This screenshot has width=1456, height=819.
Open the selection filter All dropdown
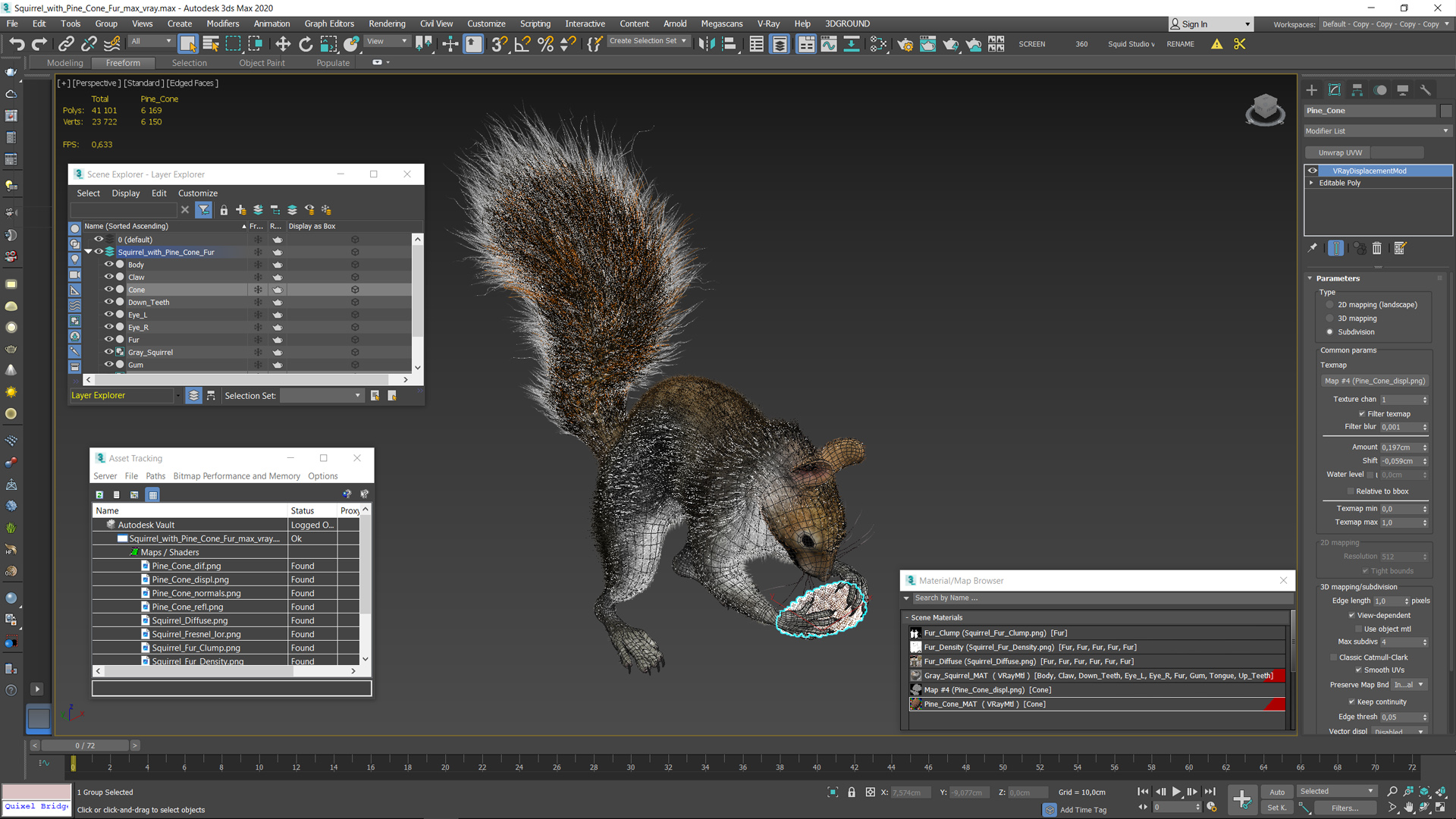point(151,42)
